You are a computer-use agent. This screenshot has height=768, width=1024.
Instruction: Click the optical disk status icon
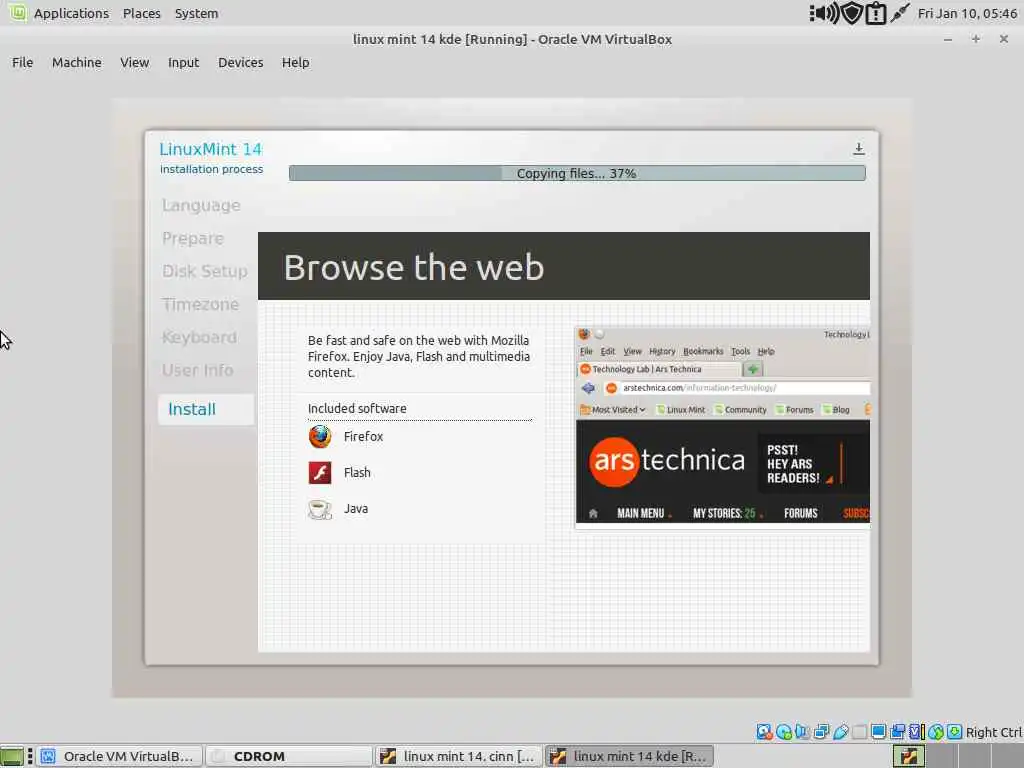tap(784, 732)
